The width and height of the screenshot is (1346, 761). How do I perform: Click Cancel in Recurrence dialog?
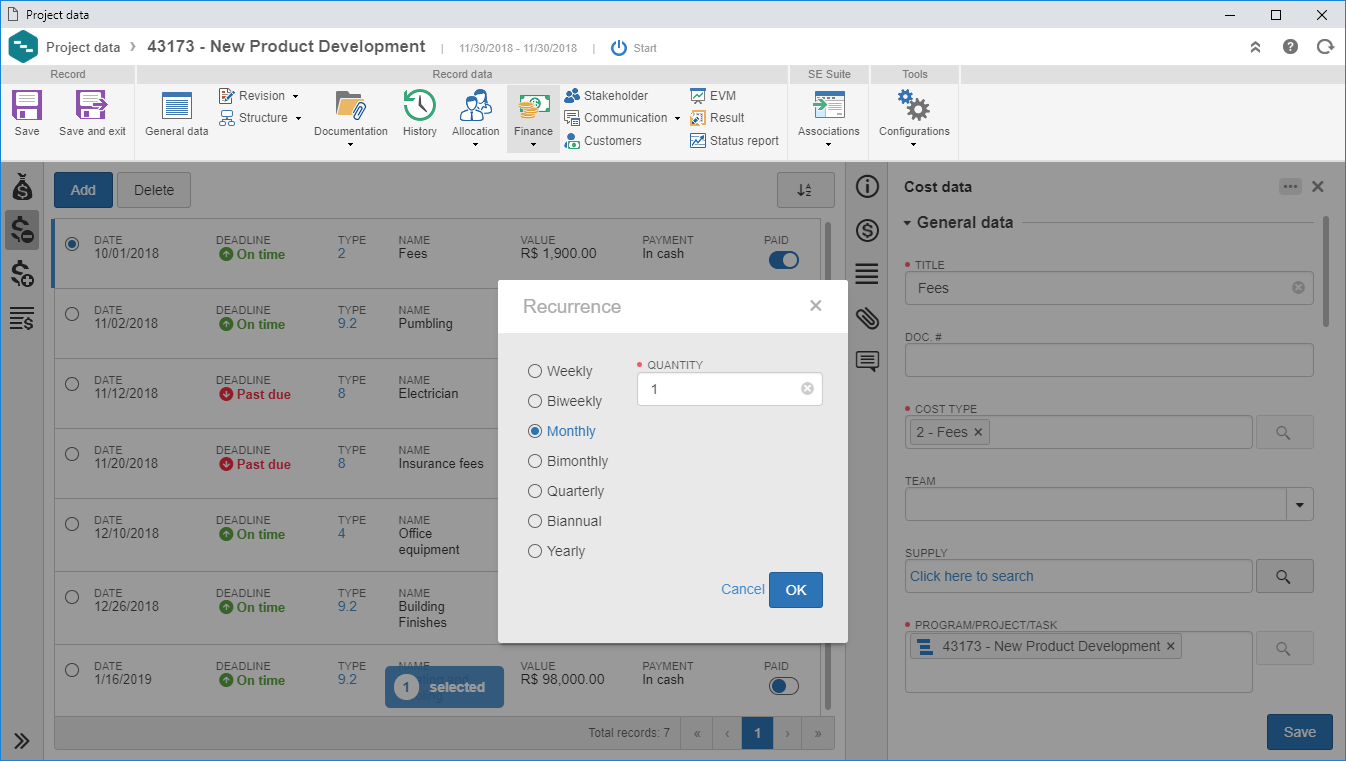tap(742, 589)
